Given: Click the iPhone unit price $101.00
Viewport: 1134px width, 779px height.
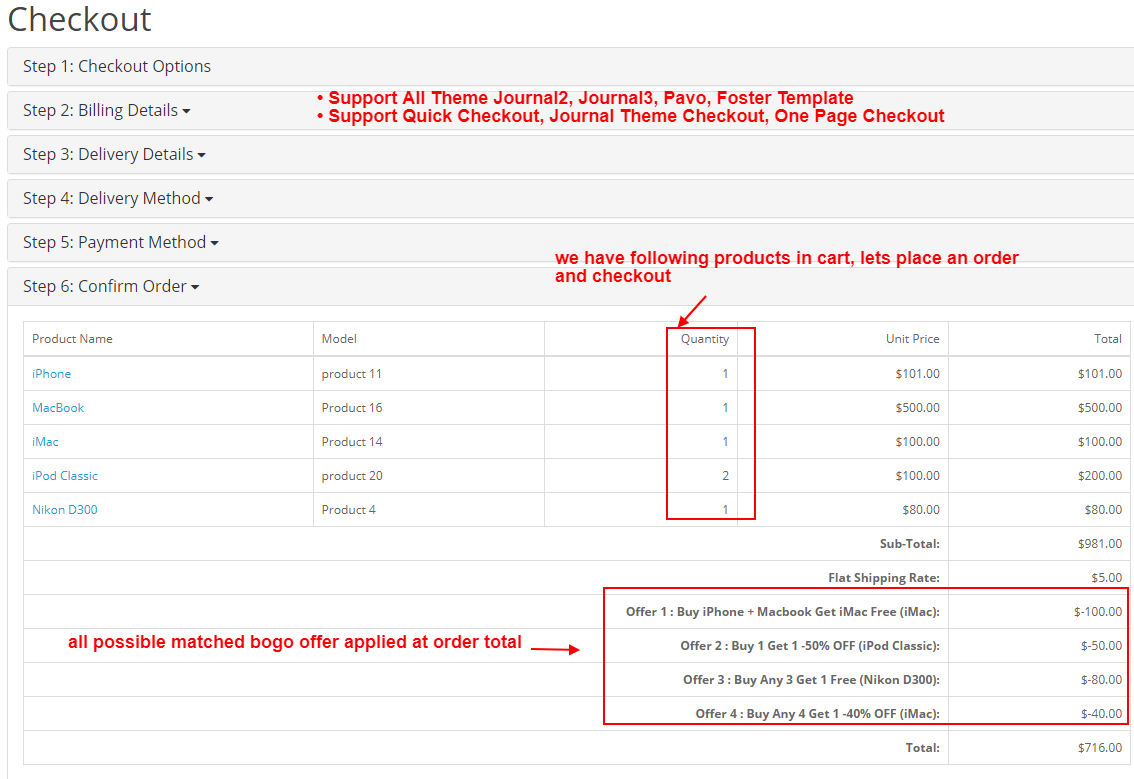Looking at the screenshot, I should (x=918, y=374).
